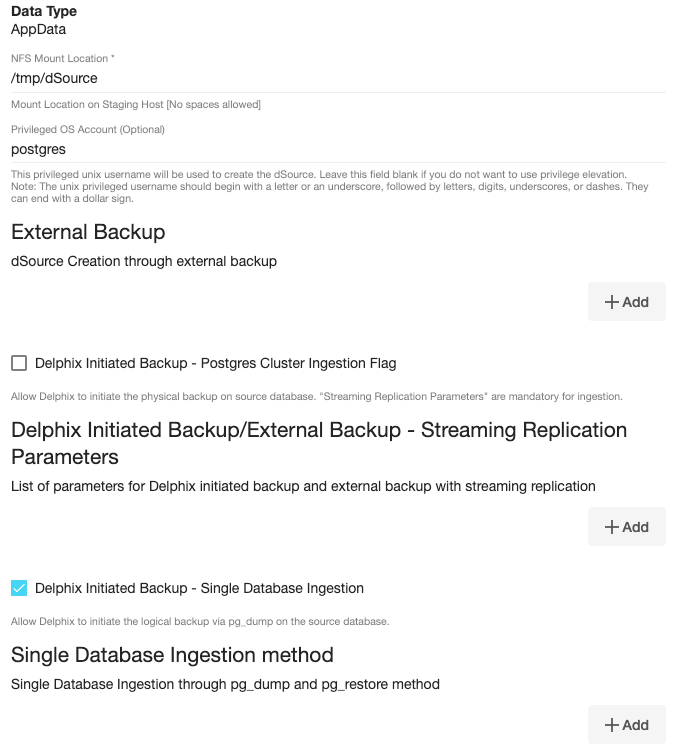Add a new External Backup entry

627,302
